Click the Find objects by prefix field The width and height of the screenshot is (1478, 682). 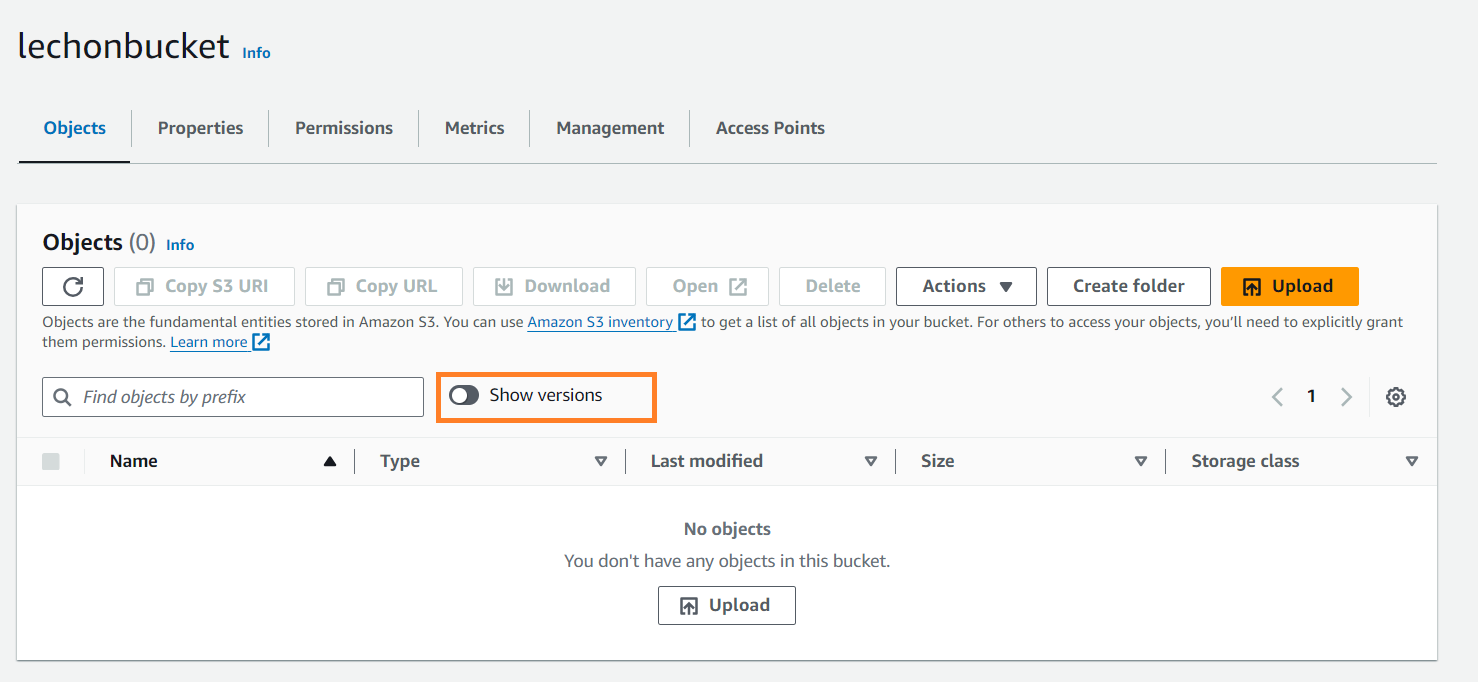tap(233, 397)
